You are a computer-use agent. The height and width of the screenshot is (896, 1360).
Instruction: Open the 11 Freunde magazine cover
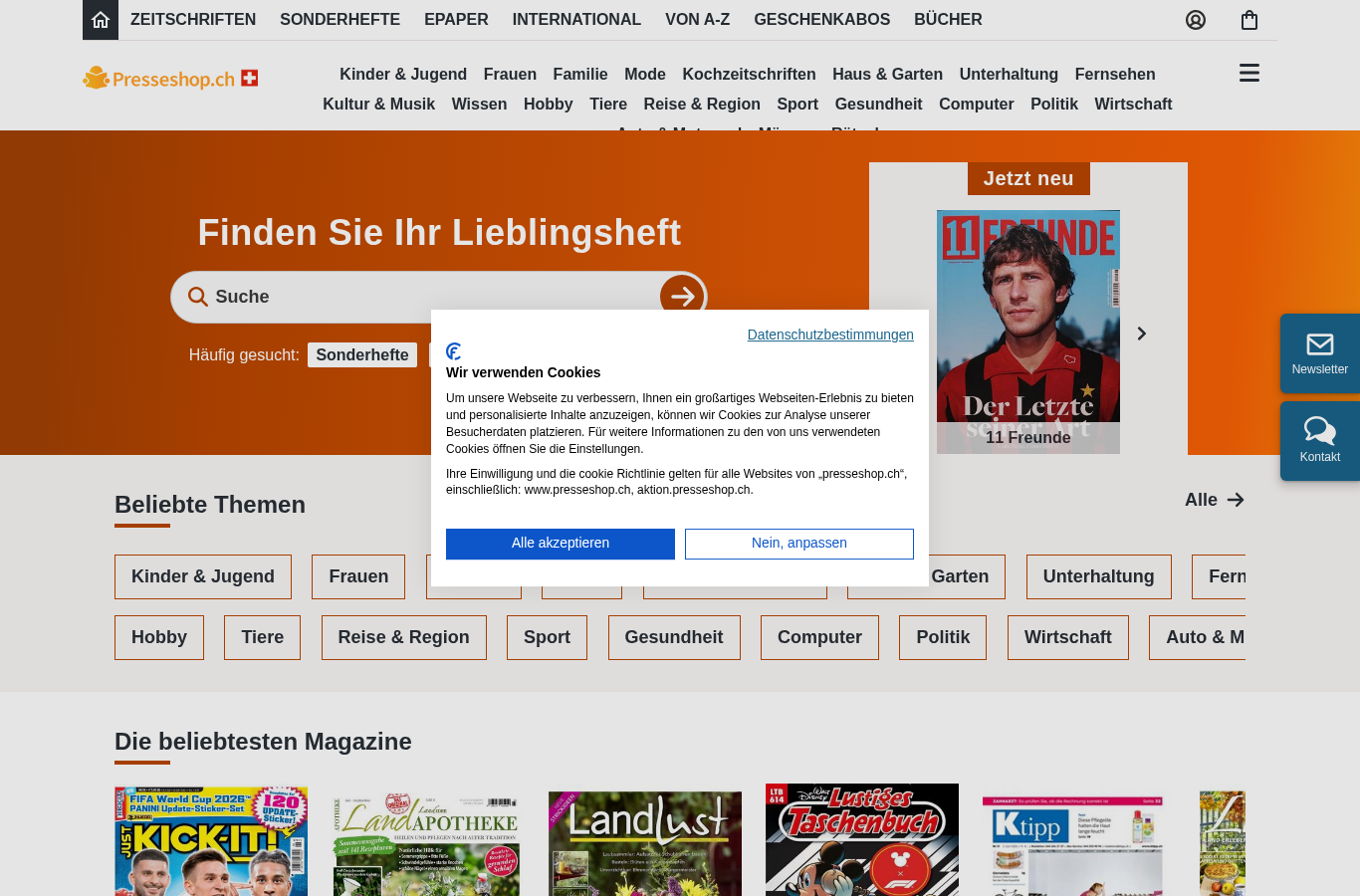pyautogui.click(x=1028, y=332)
